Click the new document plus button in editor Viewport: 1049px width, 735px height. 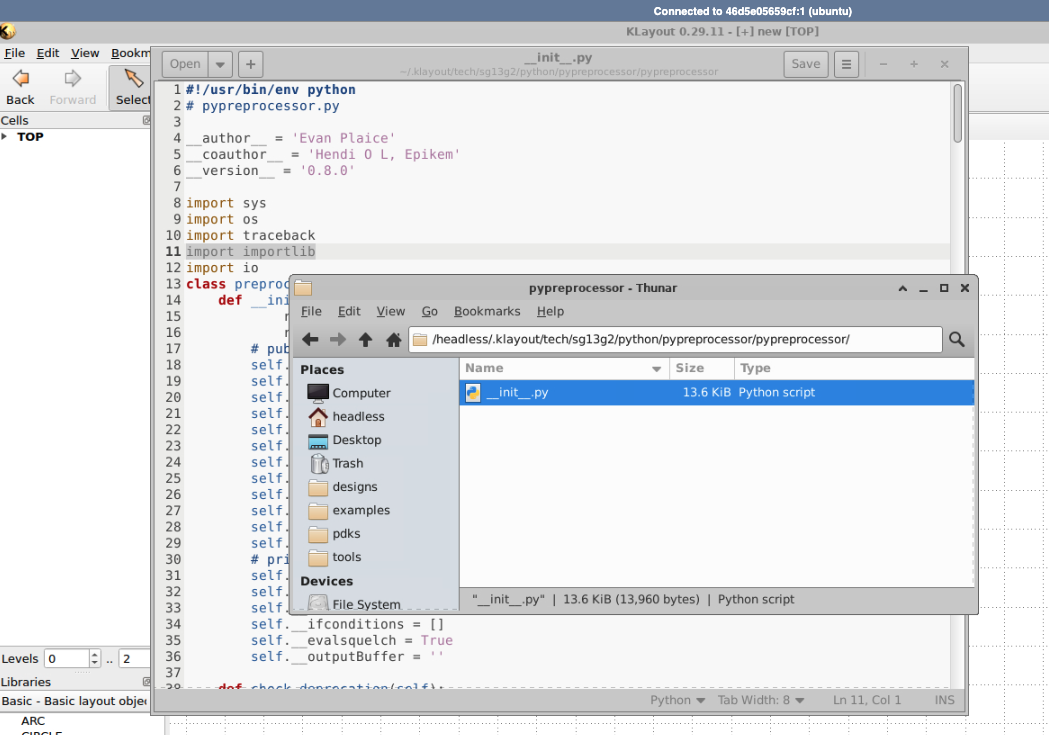250,64
